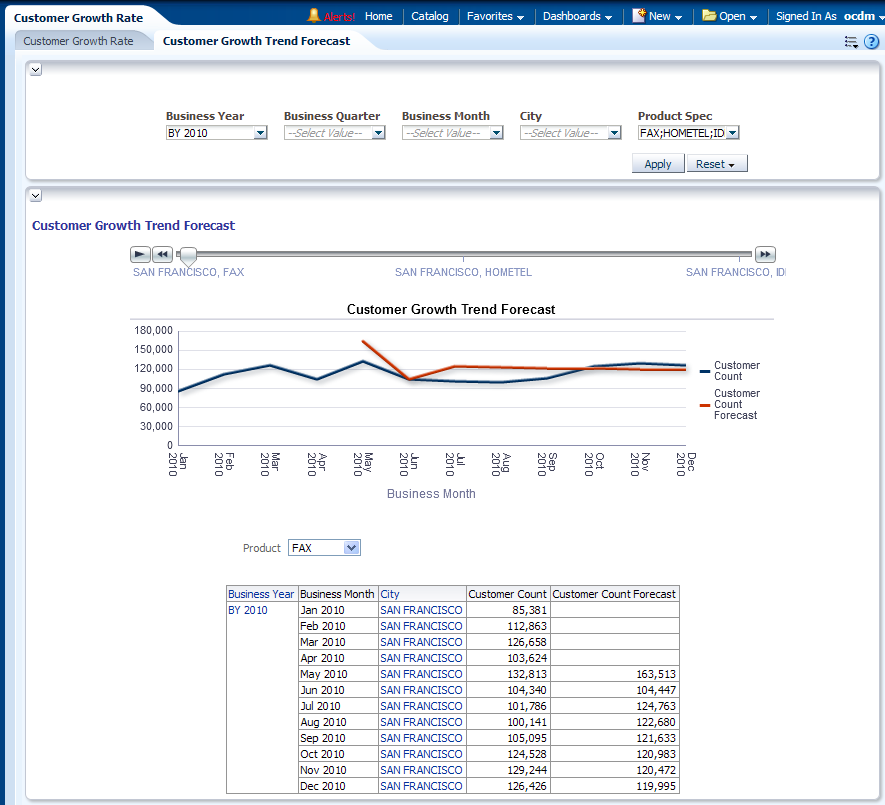This screenshot has width=885, height=805.
Task: Switch to Customer Growth Rate tab
Action: (78, 41)
